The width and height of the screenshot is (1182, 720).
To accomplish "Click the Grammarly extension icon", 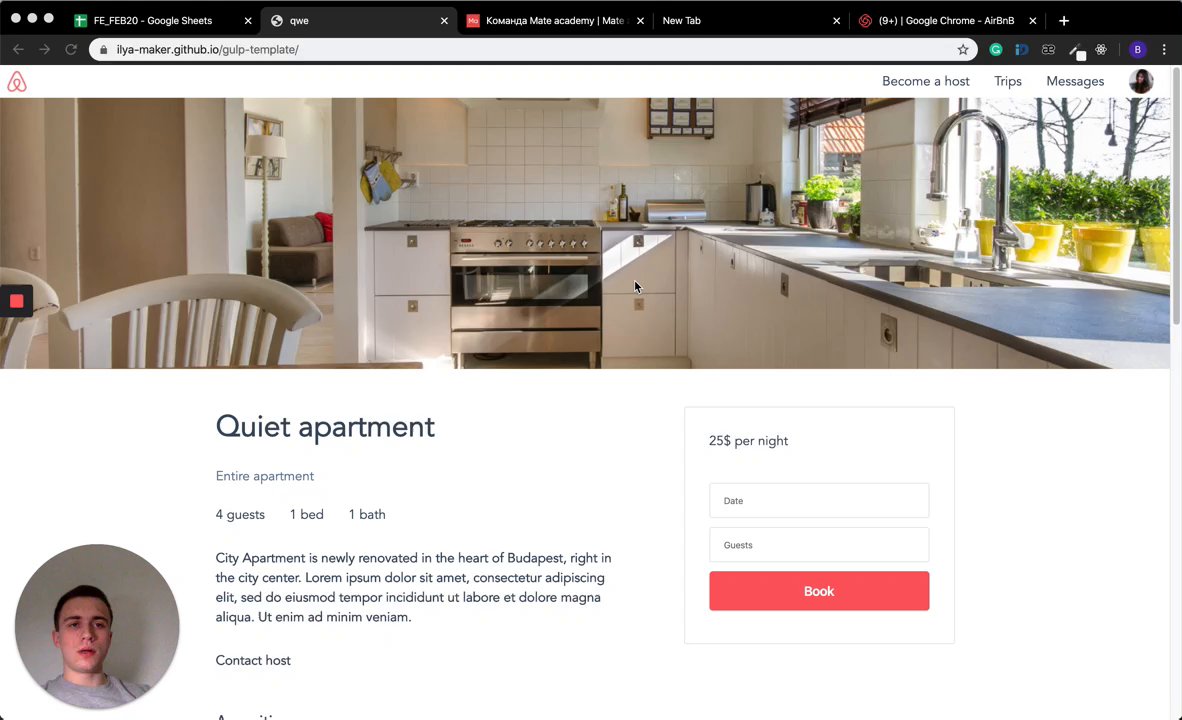I will click(x=996, y=50).
